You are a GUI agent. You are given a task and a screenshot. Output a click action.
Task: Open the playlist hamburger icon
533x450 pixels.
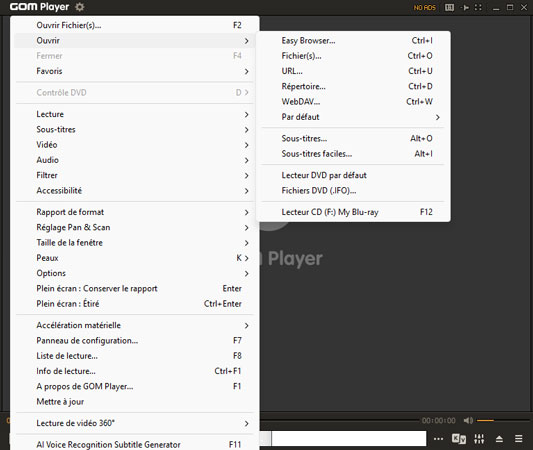coord(518,439)
